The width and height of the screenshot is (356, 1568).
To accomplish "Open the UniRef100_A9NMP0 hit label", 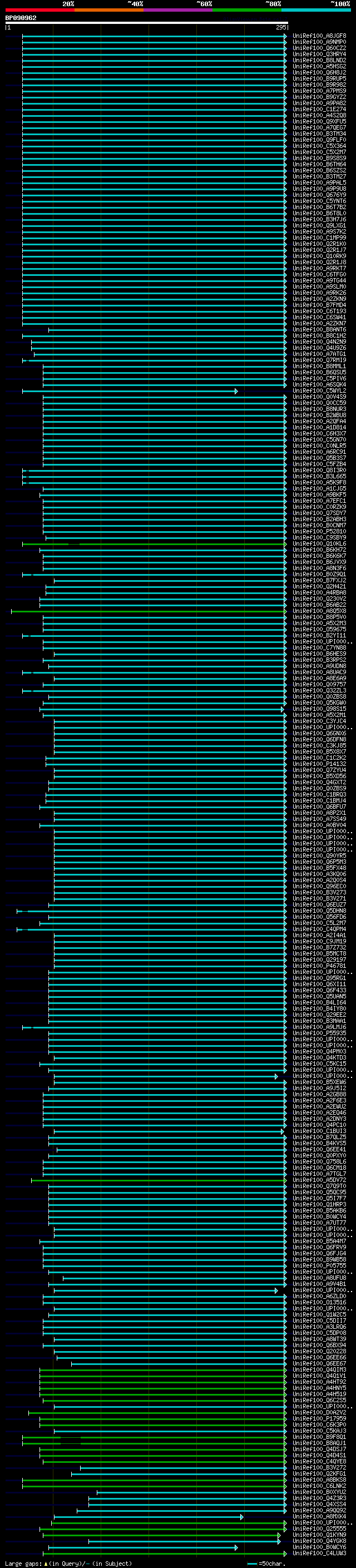I will tap(319, 42).
